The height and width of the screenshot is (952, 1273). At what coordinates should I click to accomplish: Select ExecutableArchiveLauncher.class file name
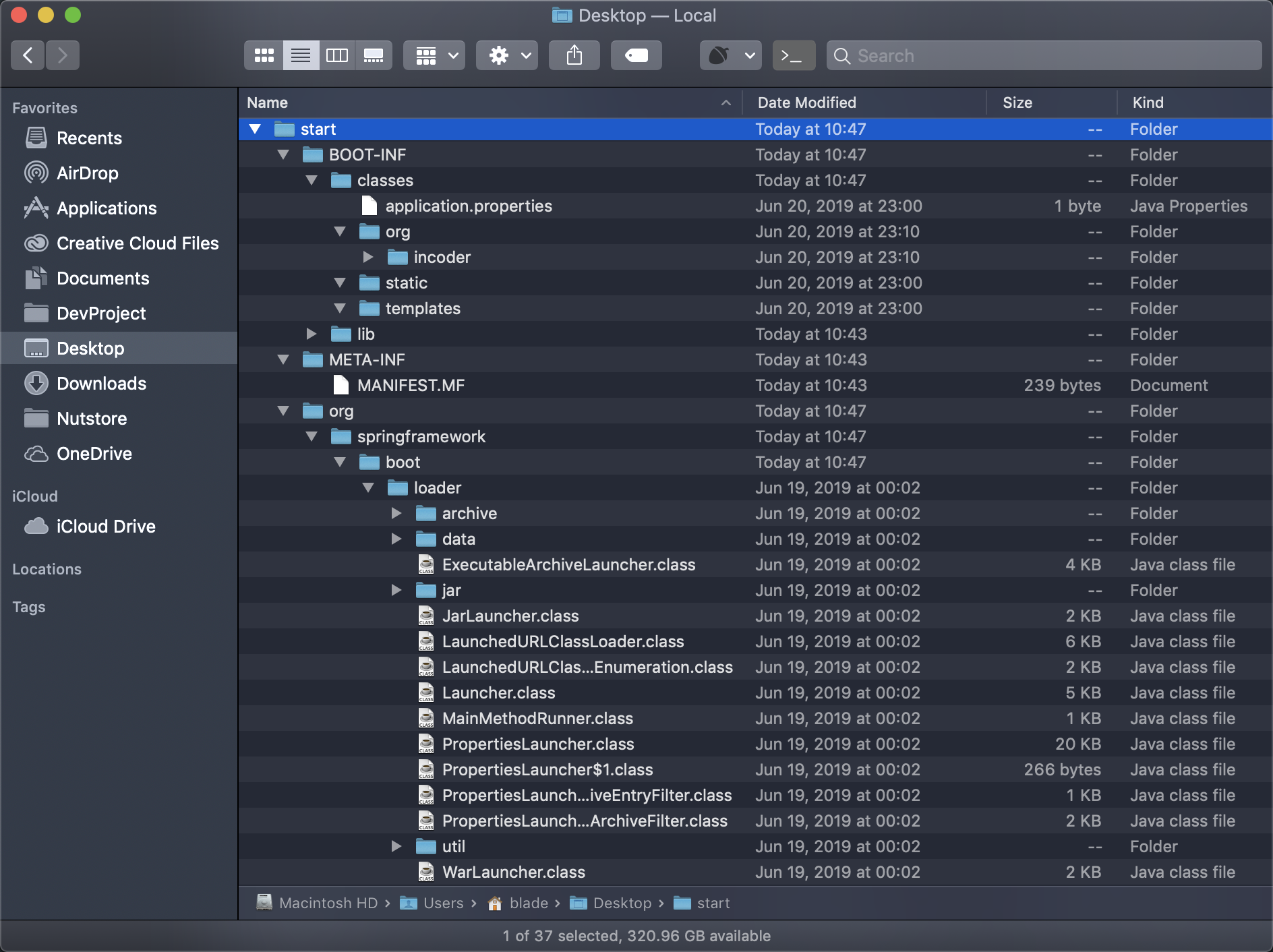point(568,564)
